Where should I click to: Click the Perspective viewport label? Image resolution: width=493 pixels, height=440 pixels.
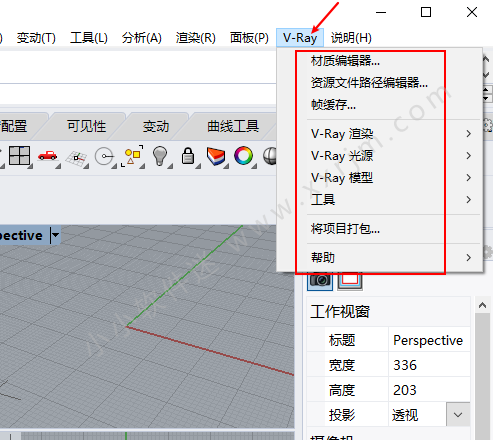(x=21, y=235)
